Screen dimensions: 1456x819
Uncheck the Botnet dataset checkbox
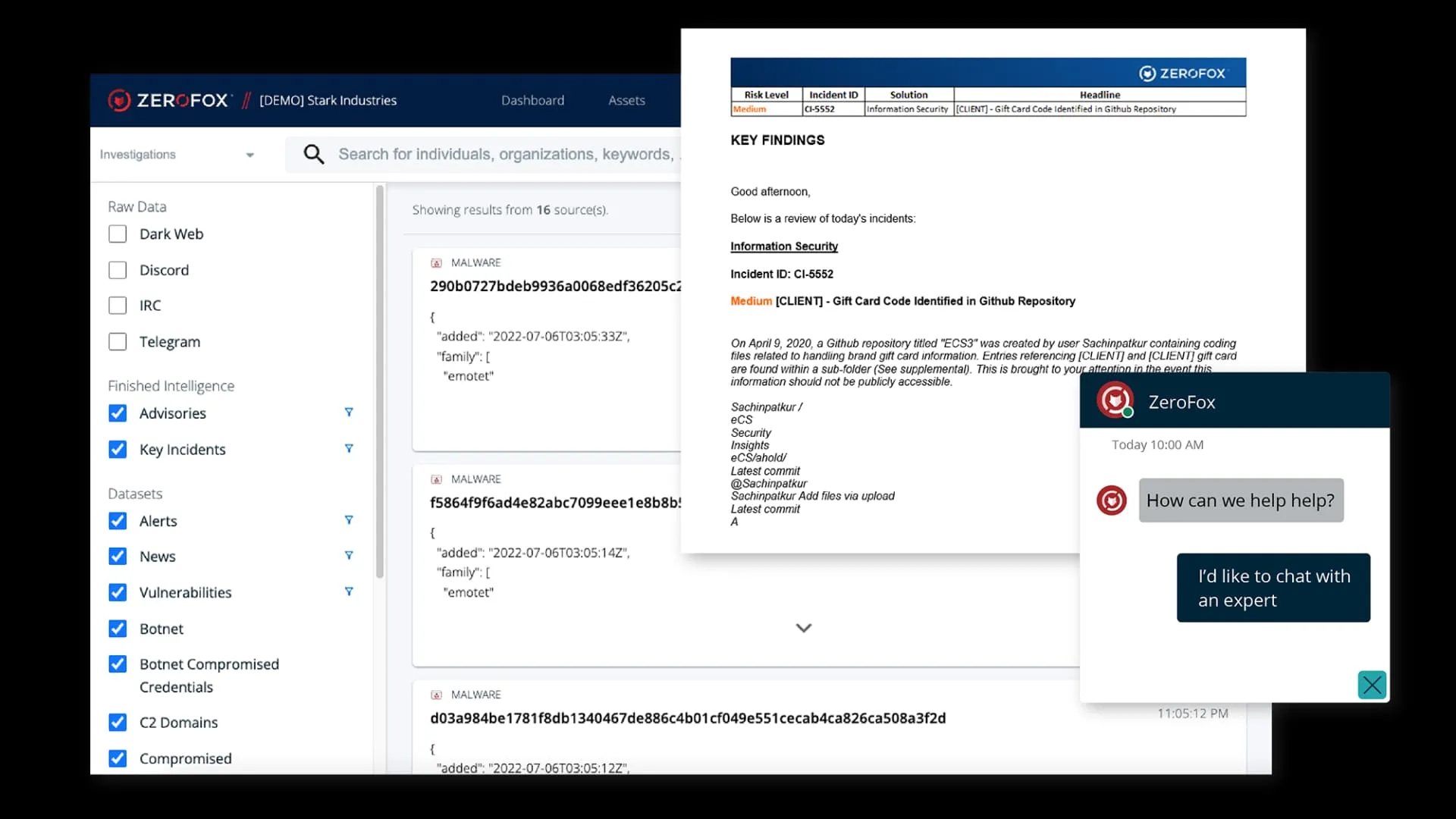click(118, 629)
